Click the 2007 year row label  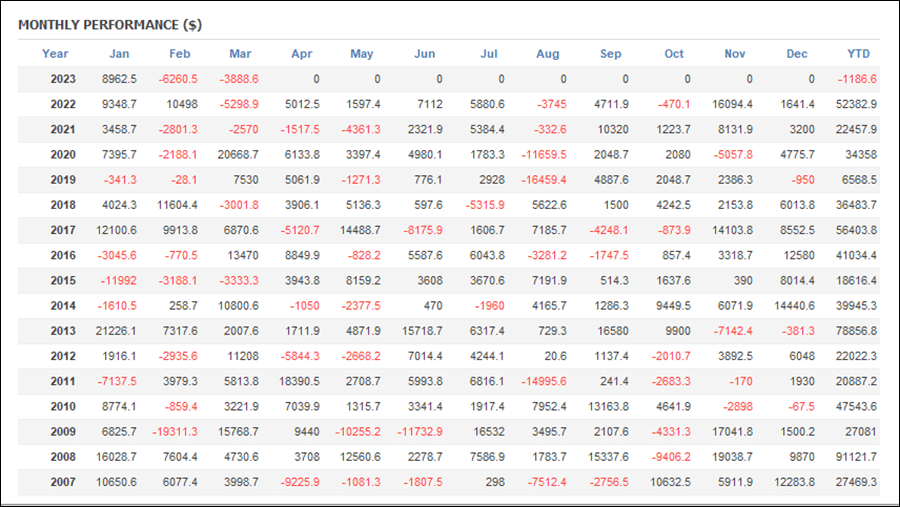[x=63, y=482]
